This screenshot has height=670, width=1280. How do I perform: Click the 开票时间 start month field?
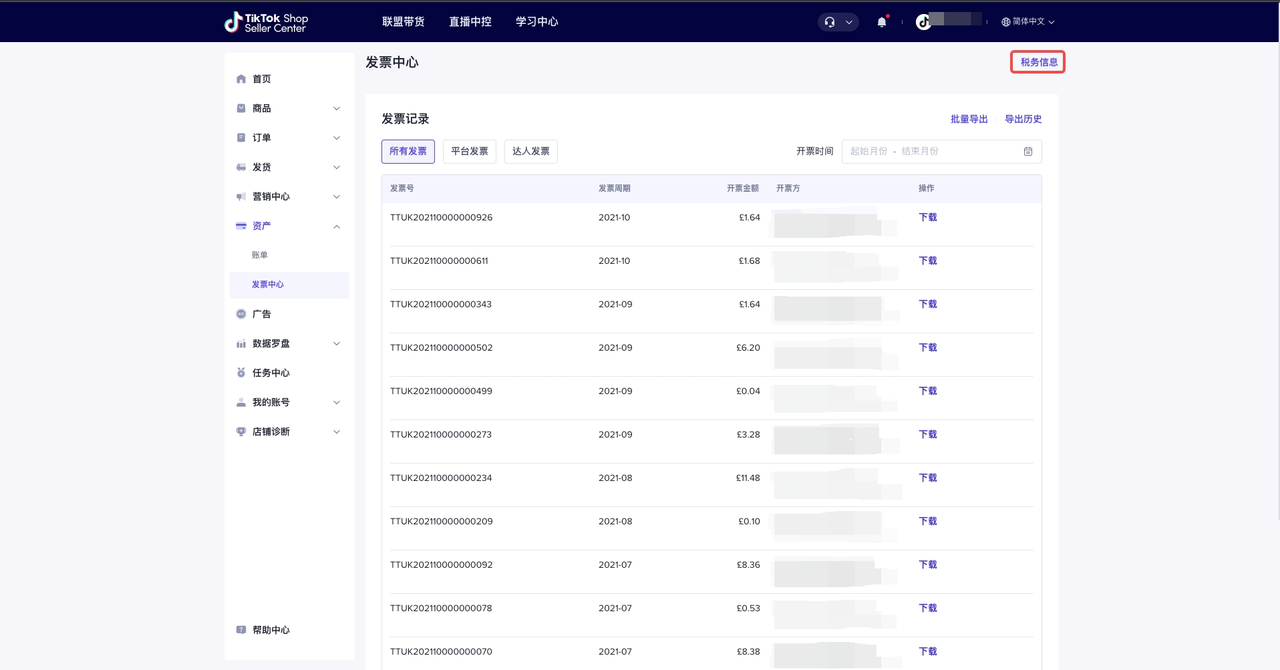coord(868,151)
